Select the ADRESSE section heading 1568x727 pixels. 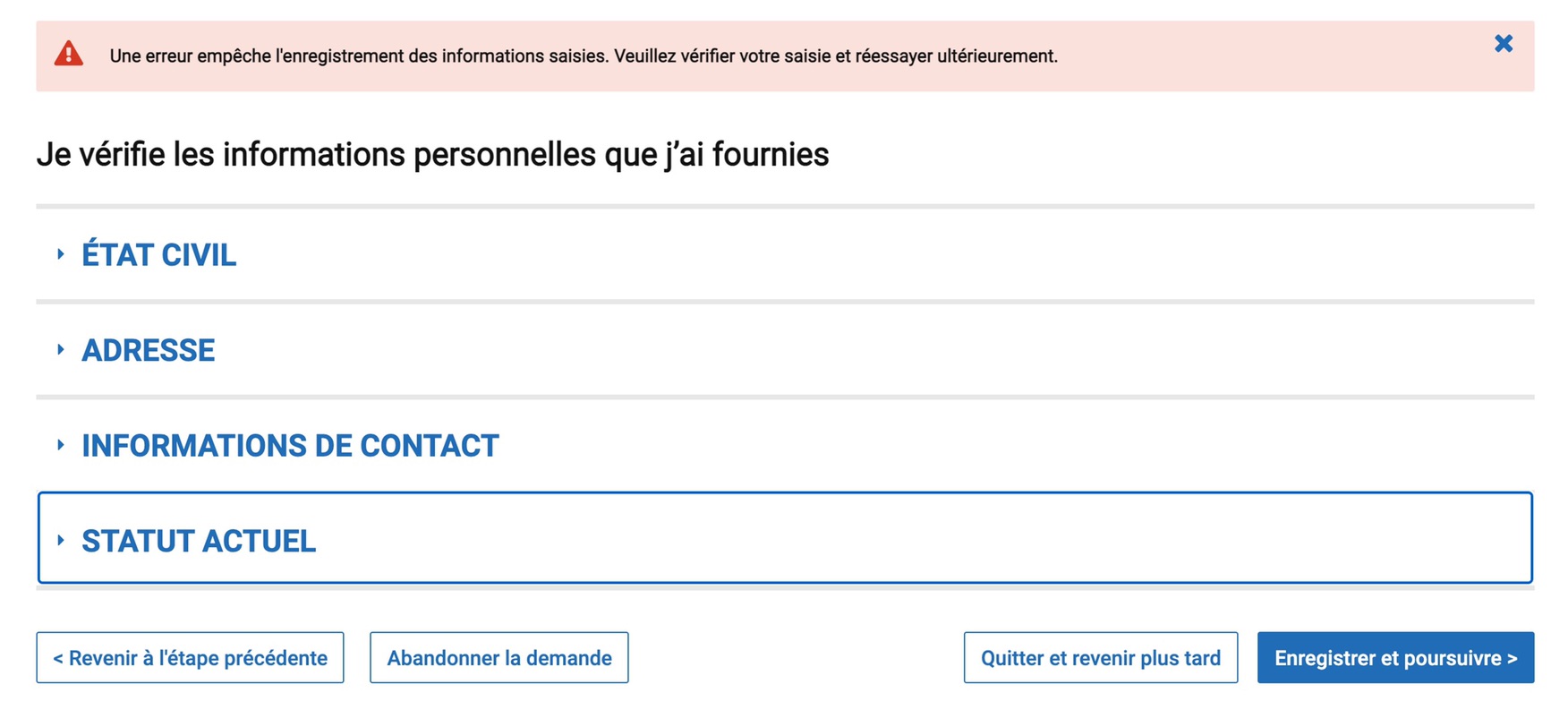click(x=149, y=350)
